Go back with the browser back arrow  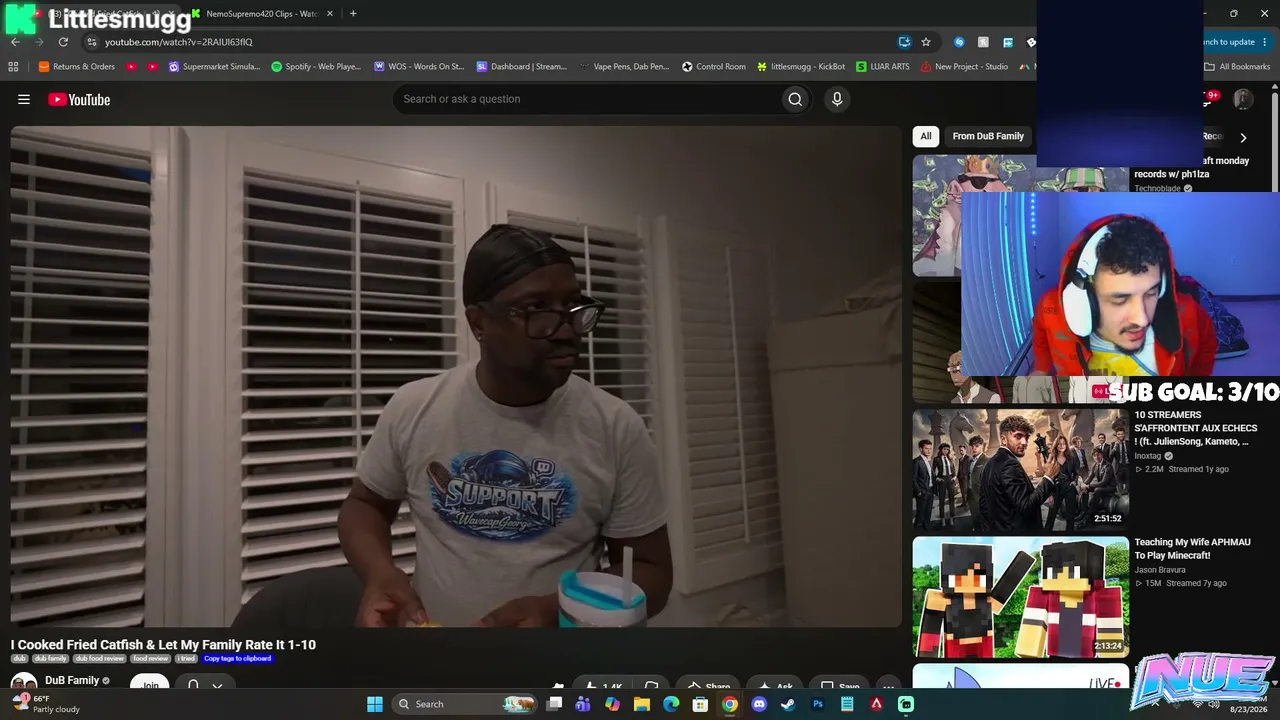(15, 42)
